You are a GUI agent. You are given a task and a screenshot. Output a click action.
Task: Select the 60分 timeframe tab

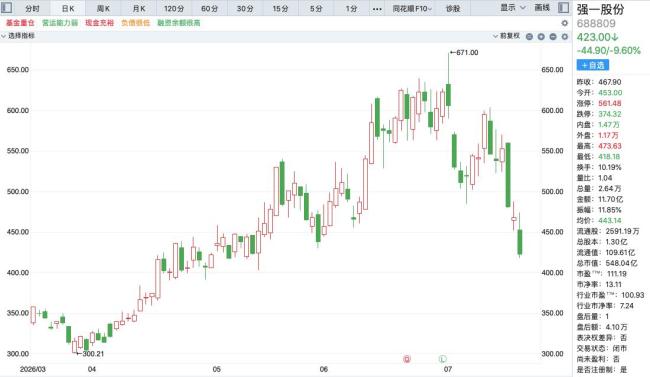coord(209,8)
